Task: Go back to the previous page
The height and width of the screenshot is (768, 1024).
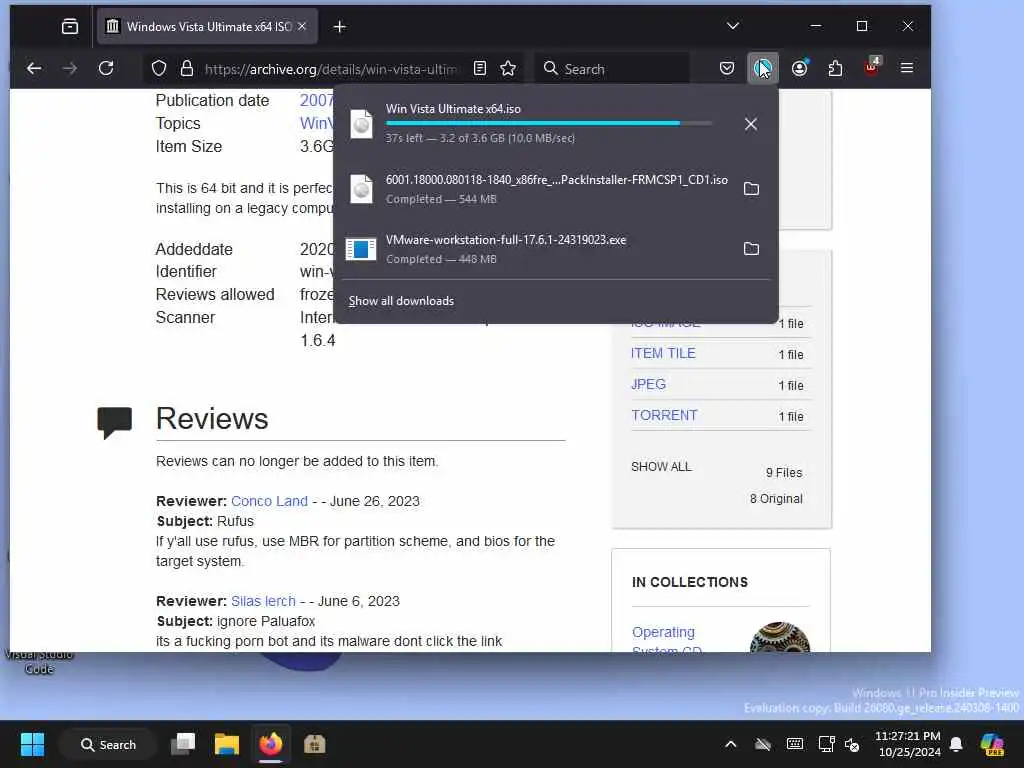Action: point(34,68)
